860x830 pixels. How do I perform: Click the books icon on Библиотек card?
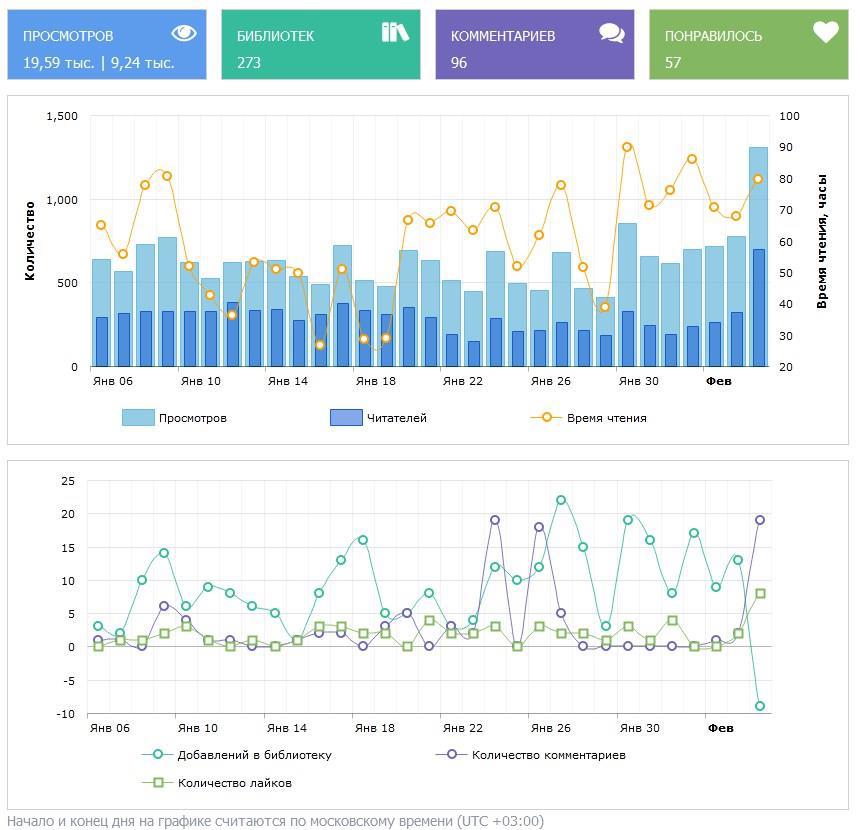395,33
